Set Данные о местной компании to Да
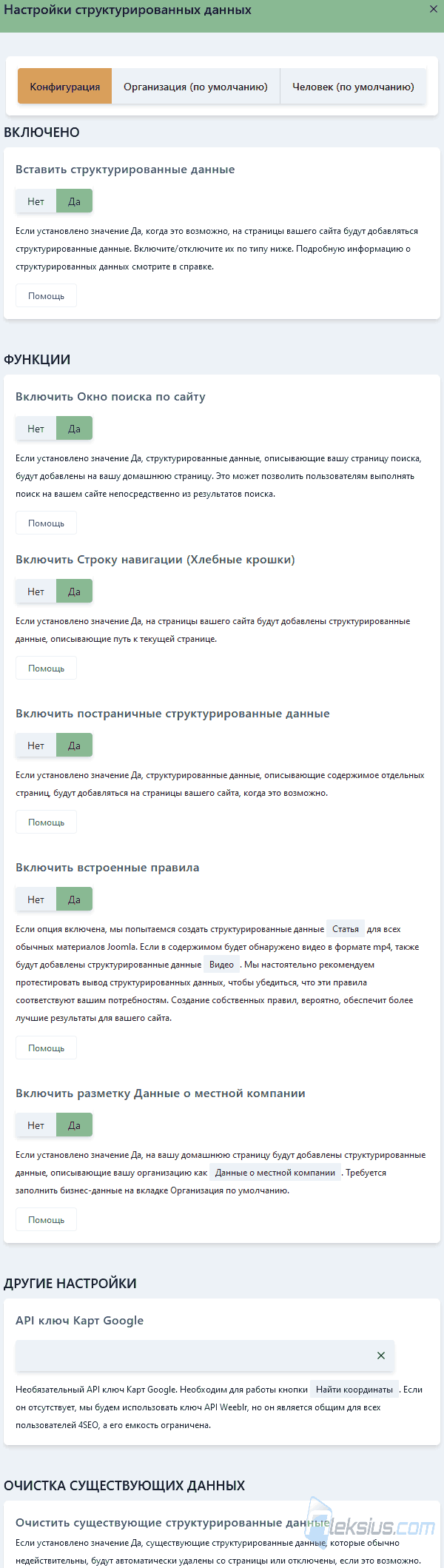This screenshot has width=444, height=1568. coord(74,1125)
